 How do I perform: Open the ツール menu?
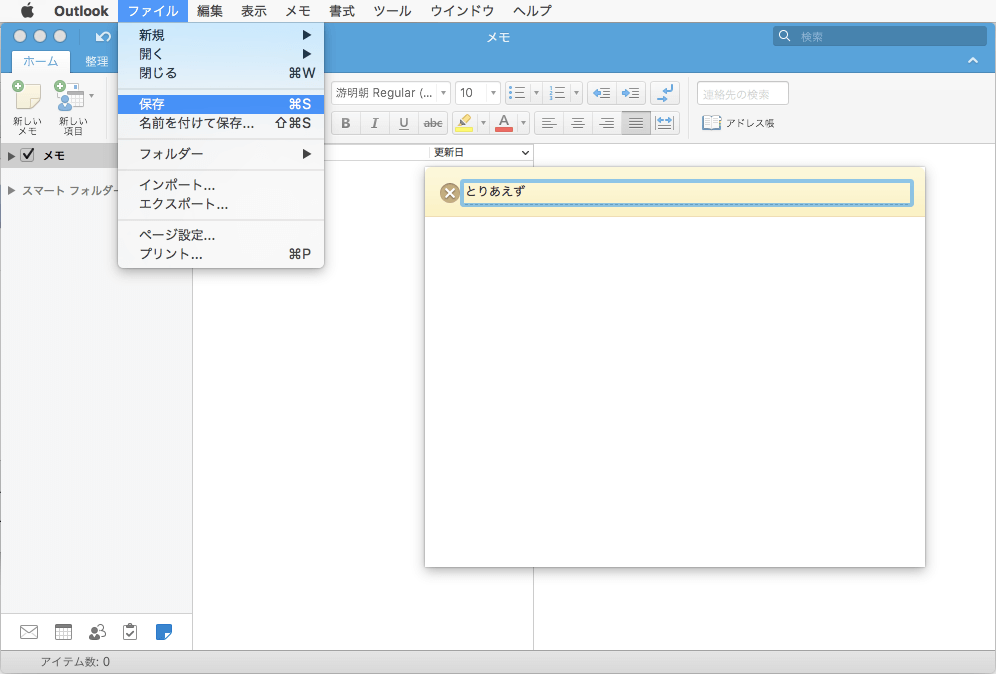point(392,11)
